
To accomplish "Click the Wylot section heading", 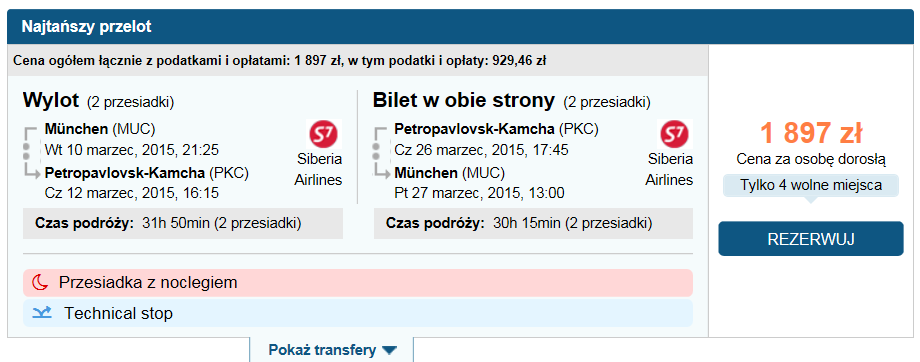I will point(50,100).
